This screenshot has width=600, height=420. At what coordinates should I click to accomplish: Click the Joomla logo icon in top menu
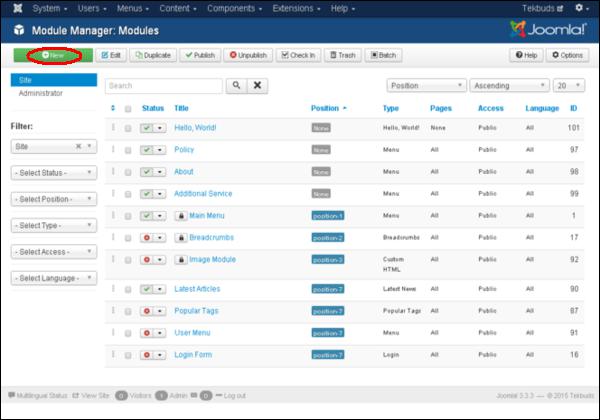[18, 8]
